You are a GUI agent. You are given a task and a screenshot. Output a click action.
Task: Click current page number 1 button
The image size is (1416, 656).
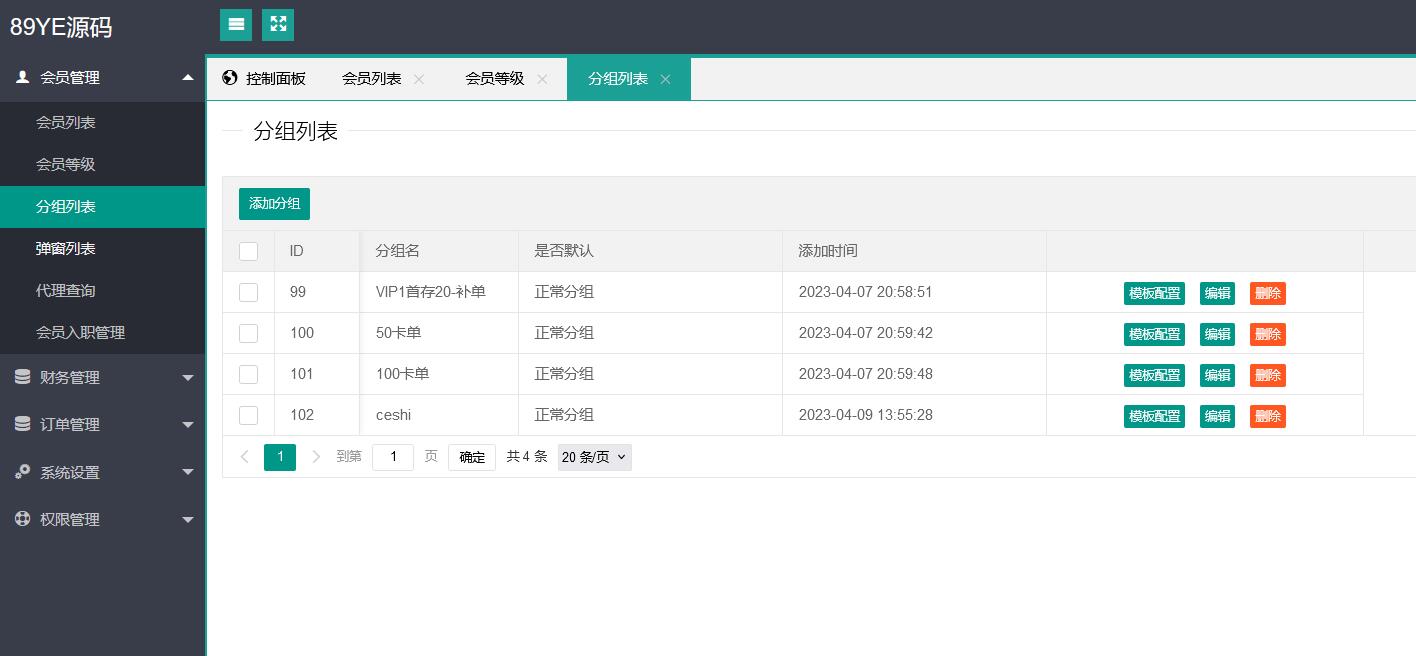coord(280,457)
